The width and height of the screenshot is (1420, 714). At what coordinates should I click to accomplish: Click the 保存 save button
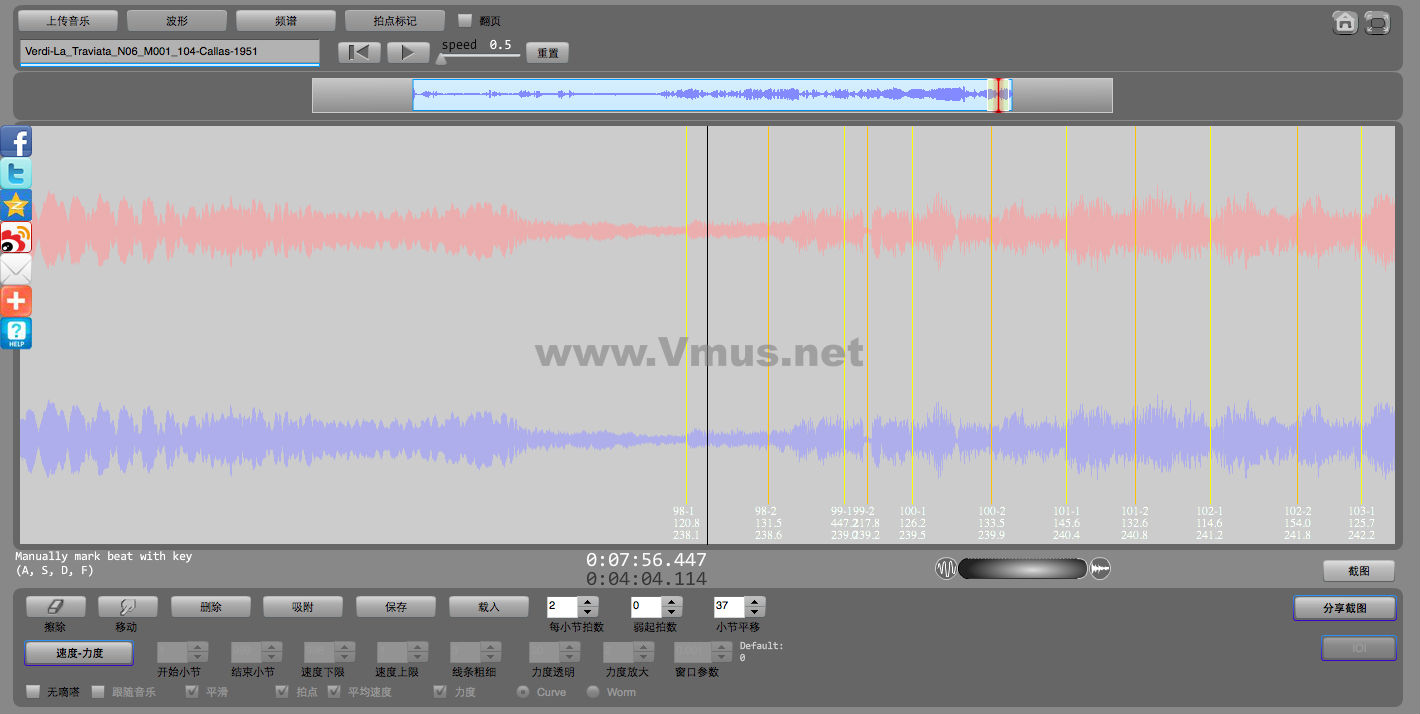click(x=396, y=607)
